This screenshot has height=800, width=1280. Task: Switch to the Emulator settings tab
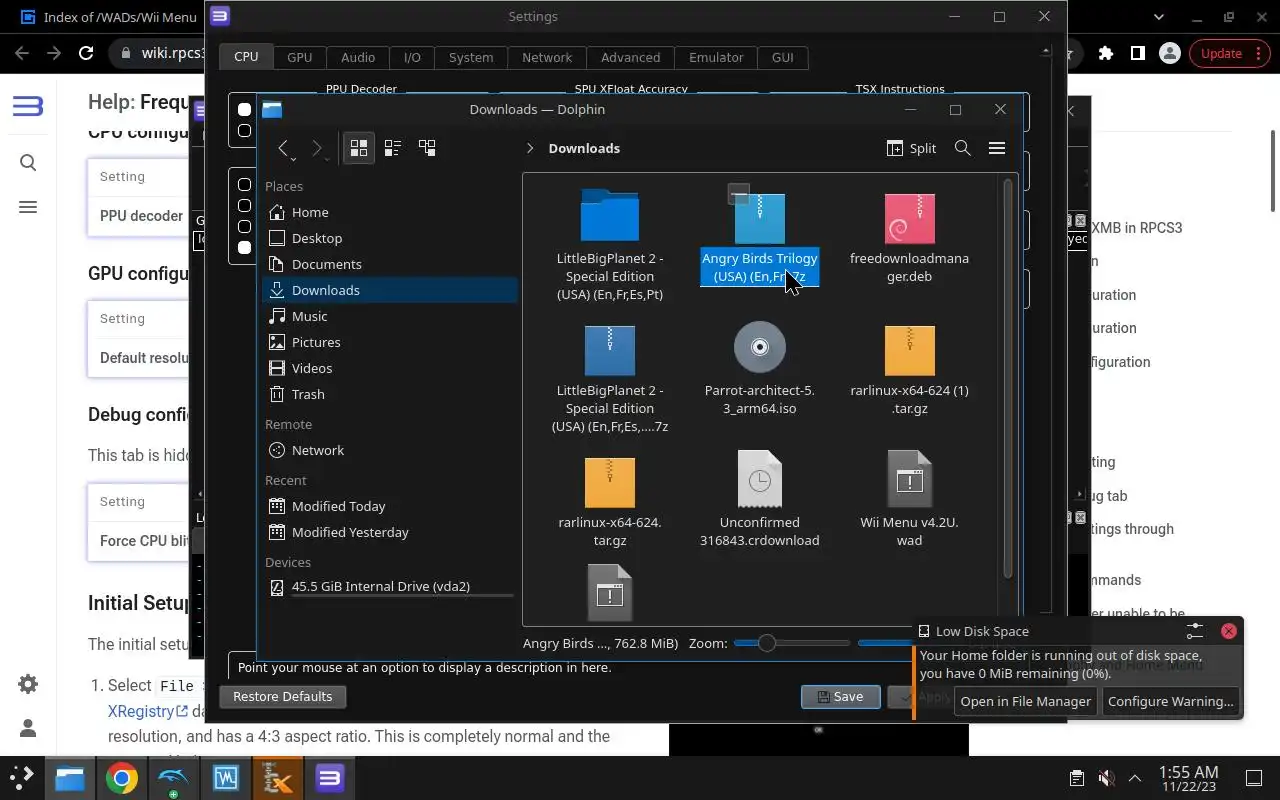pos(716,57)
